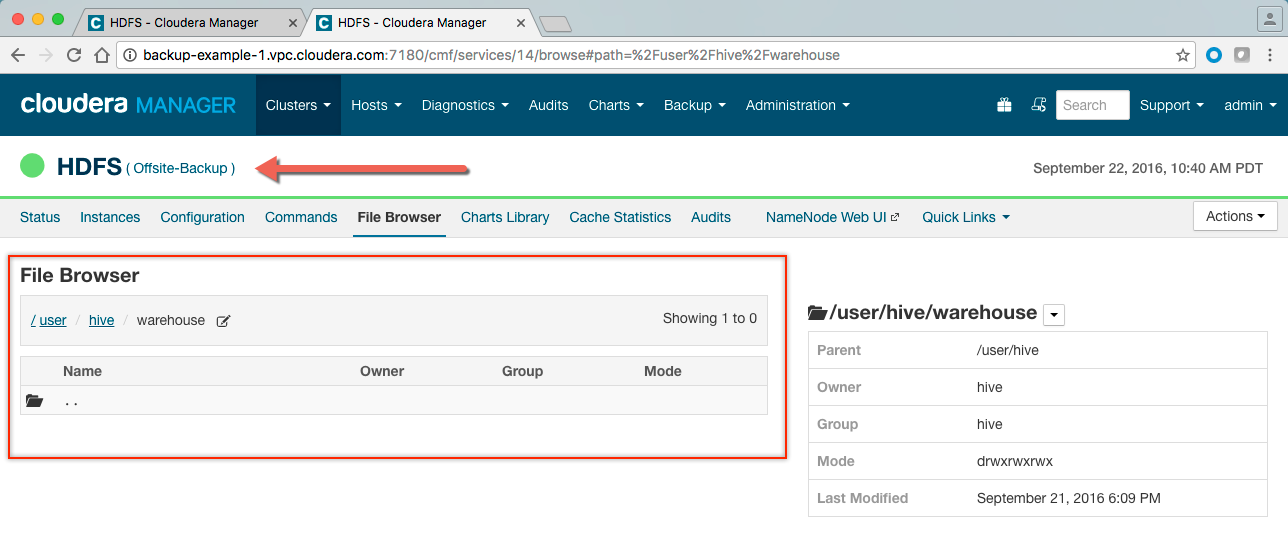Click the green HDFS health status circle
The height and width of the screenshot is (534, 1288).
coord(32,166)
